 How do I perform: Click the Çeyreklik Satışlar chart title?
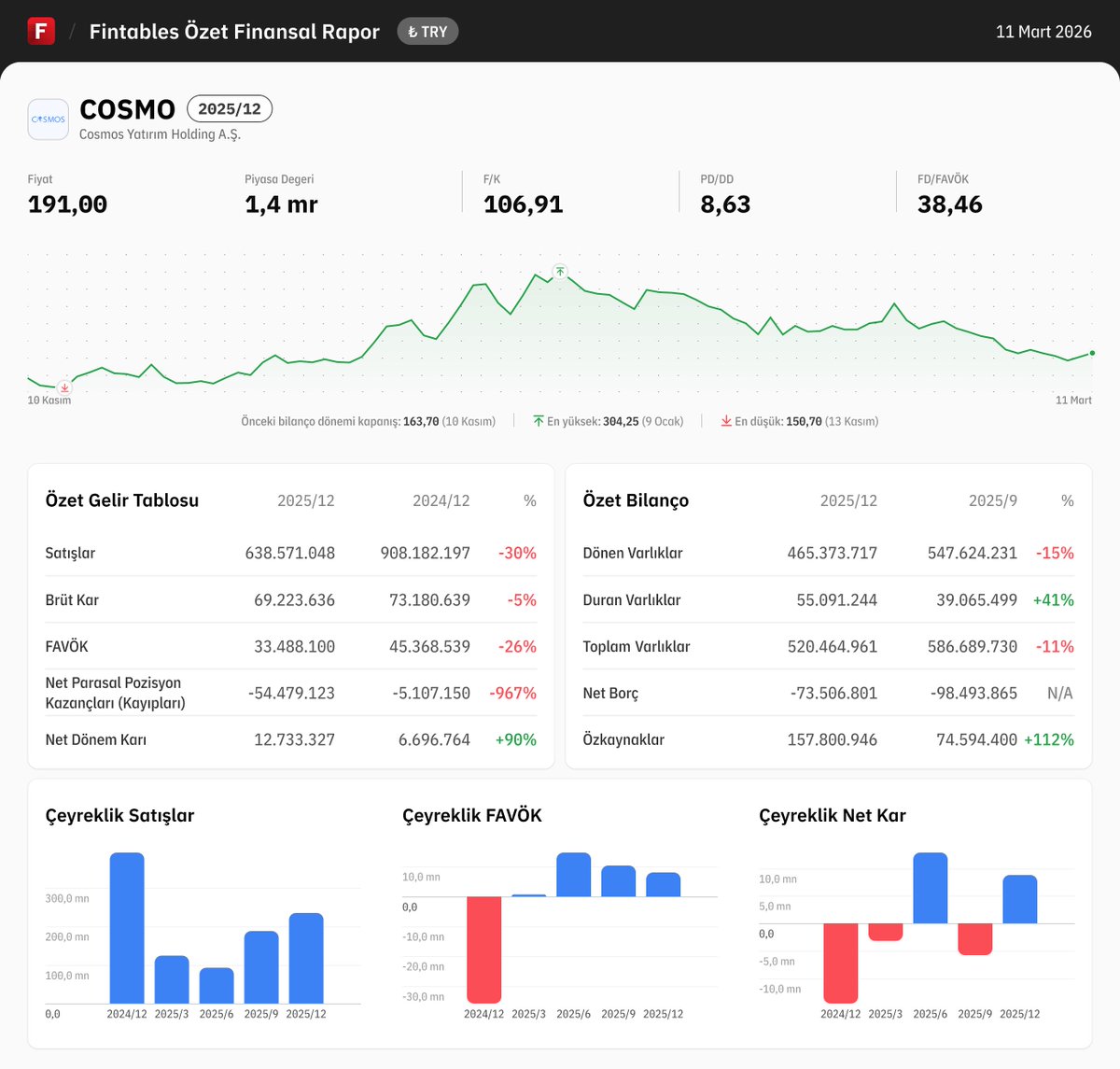click(x=119, y=815)
